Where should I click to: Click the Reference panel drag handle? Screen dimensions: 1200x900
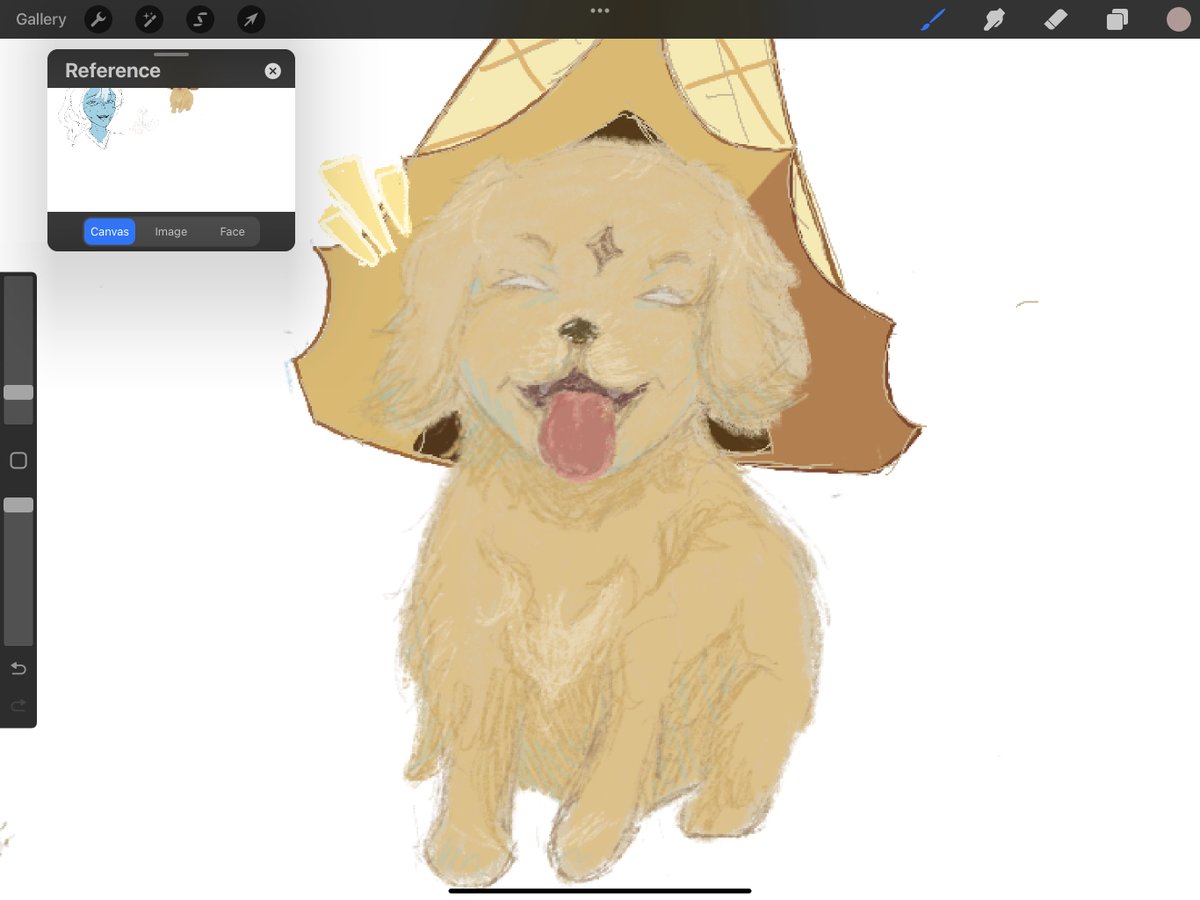171,54
